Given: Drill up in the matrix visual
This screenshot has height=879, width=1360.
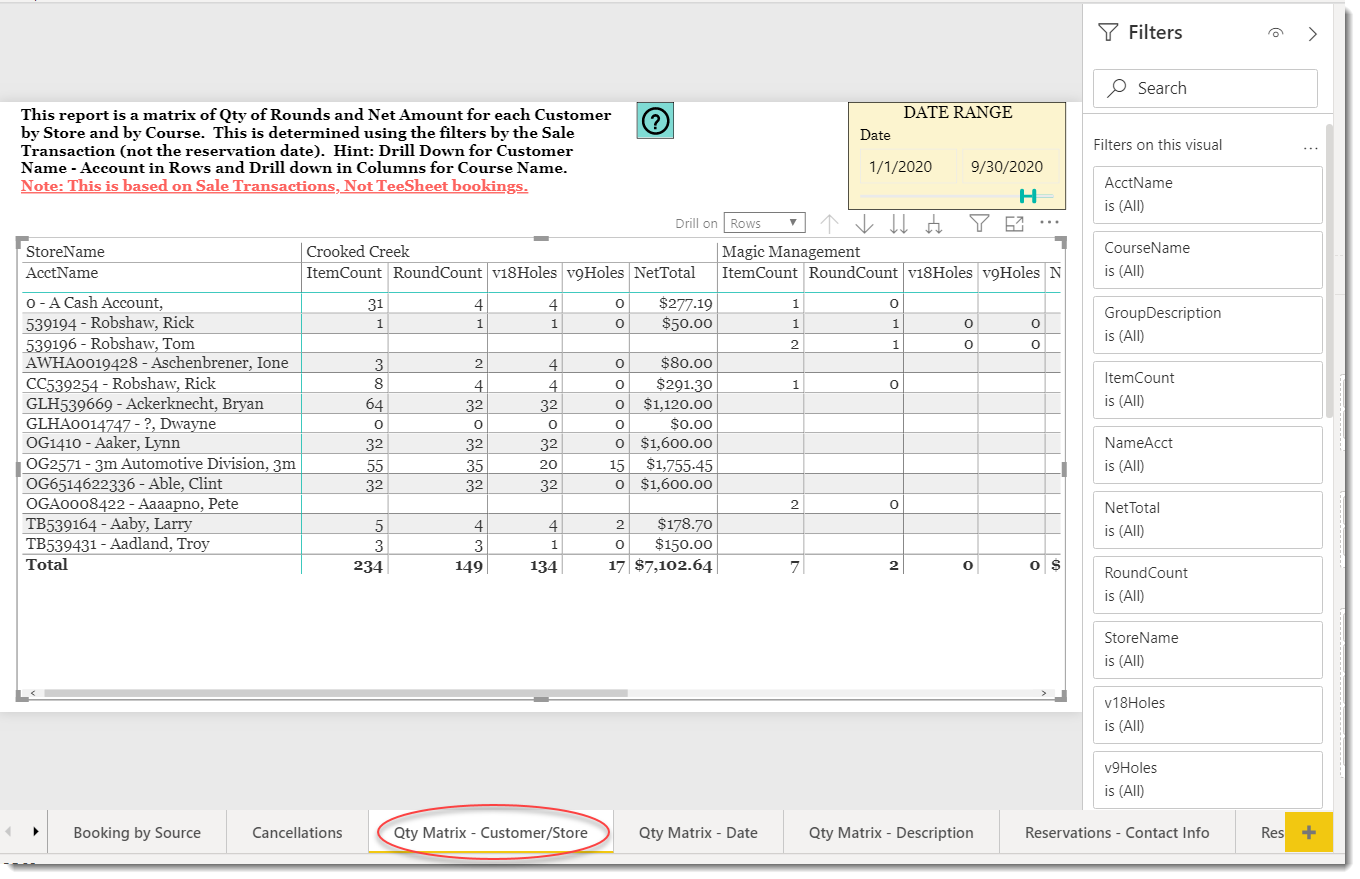Looking at the screenshot, I should (x=829, y=224).
